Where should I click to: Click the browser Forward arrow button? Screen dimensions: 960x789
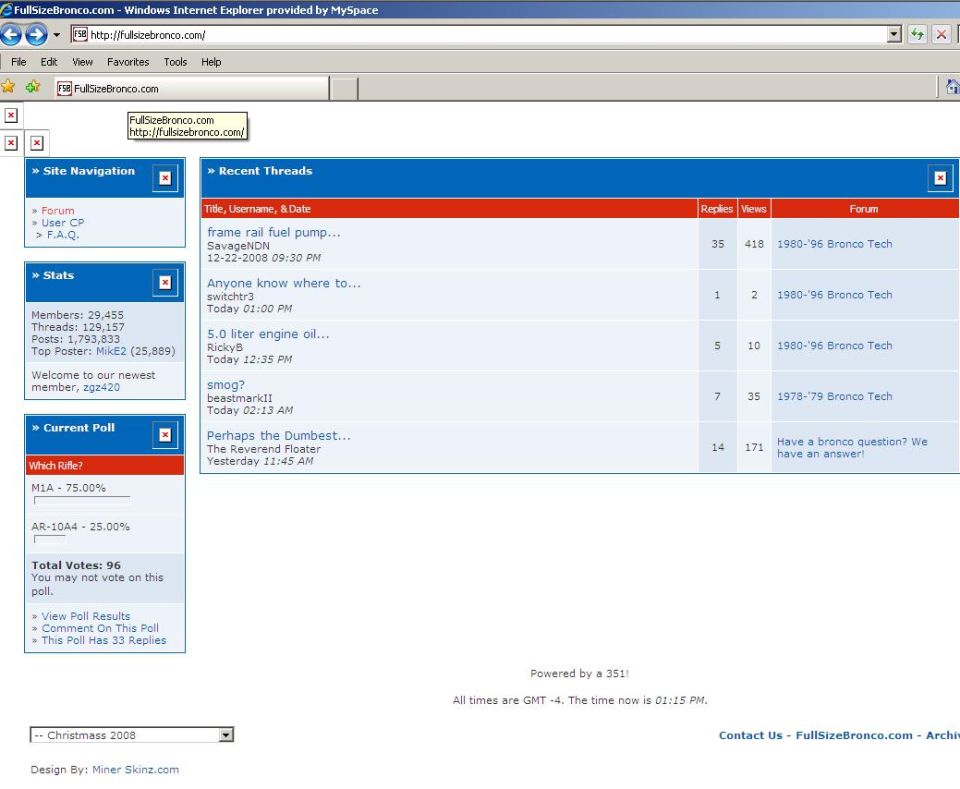tap(36, 35)
